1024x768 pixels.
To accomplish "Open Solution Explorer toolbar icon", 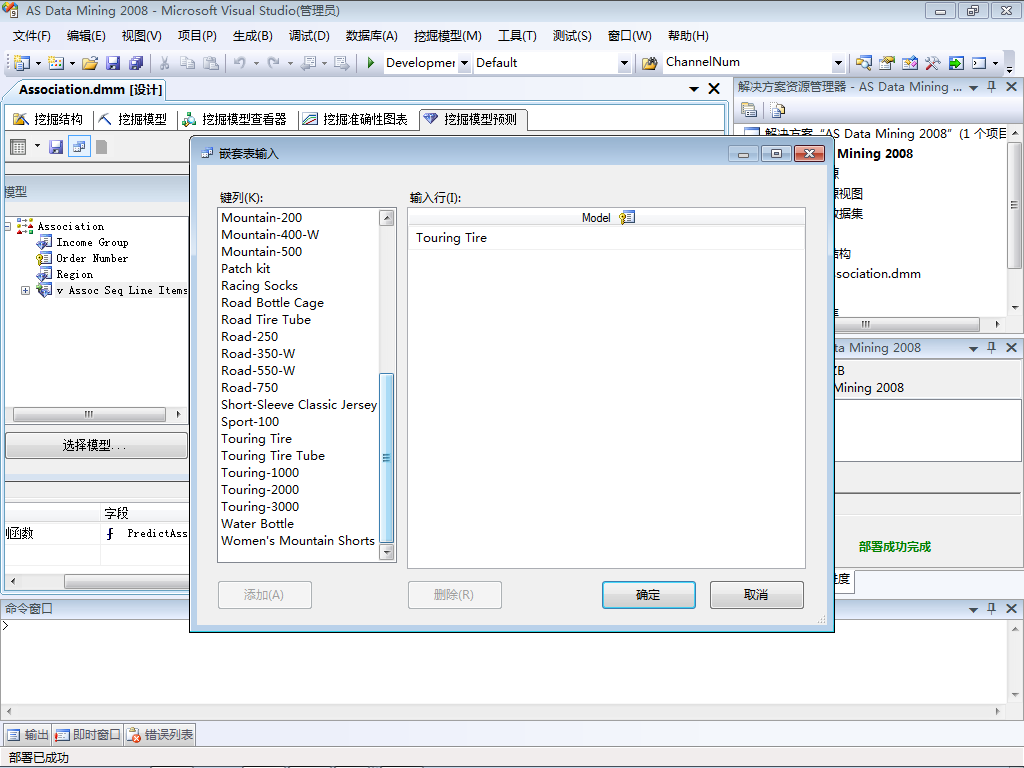I will pos(863,63).
